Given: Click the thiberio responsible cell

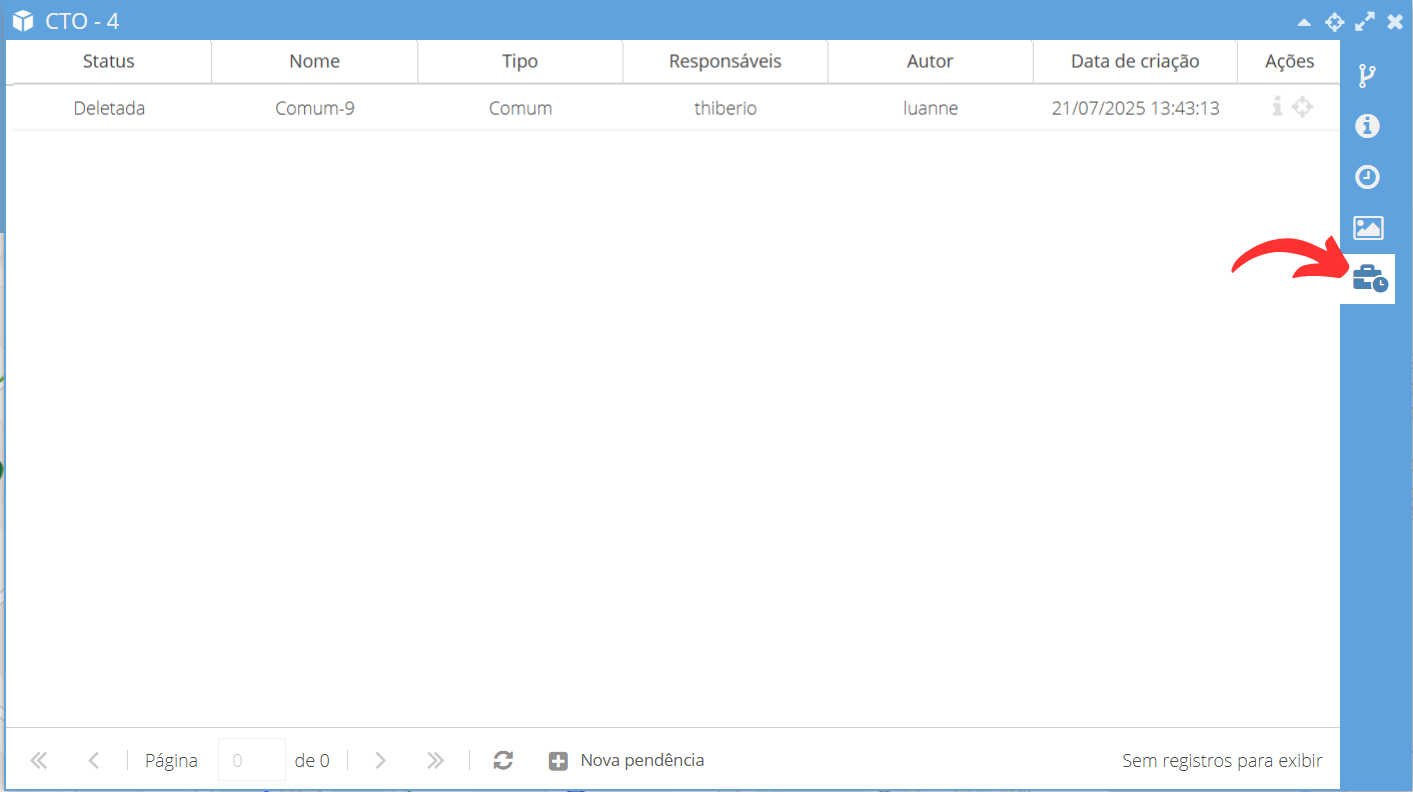Looking at the screenshot, I should [725, 108].
